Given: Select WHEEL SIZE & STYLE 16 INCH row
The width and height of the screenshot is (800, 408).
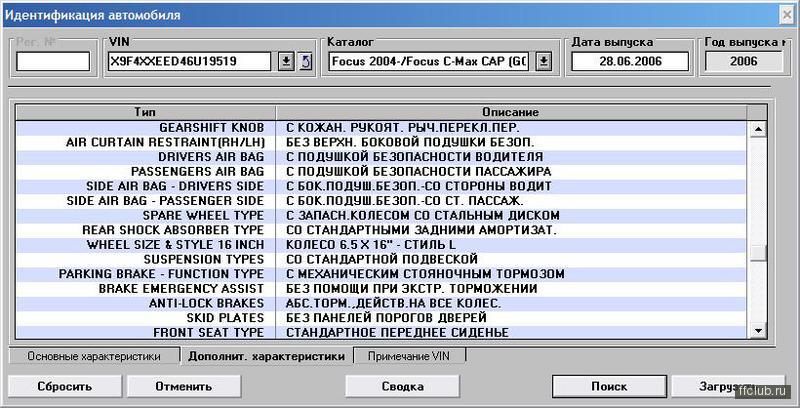Looking at the screenshot, I should click(381, 245).
